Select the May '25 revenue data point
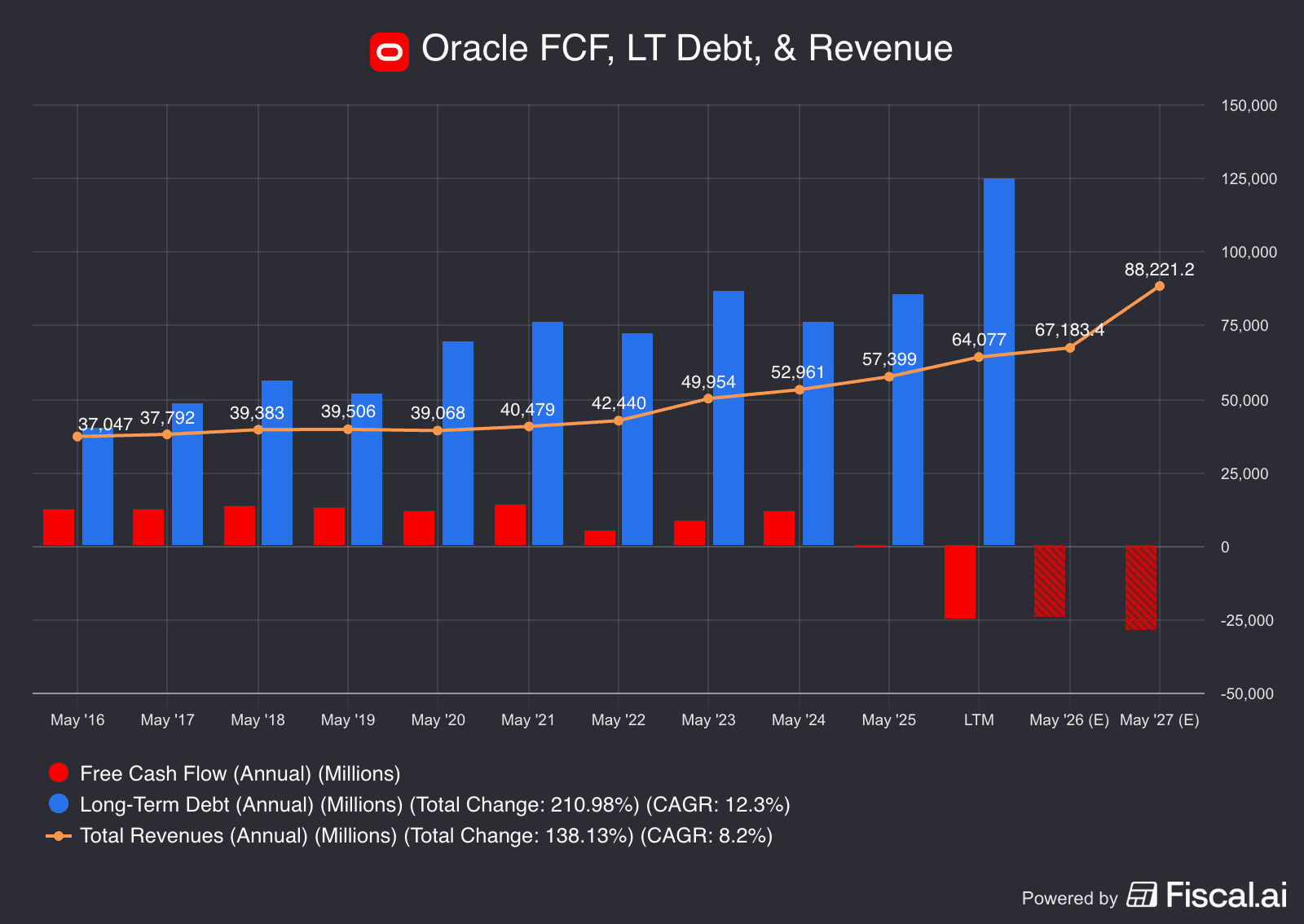Viewport: 1304px width, 924px height. [888, 378]
